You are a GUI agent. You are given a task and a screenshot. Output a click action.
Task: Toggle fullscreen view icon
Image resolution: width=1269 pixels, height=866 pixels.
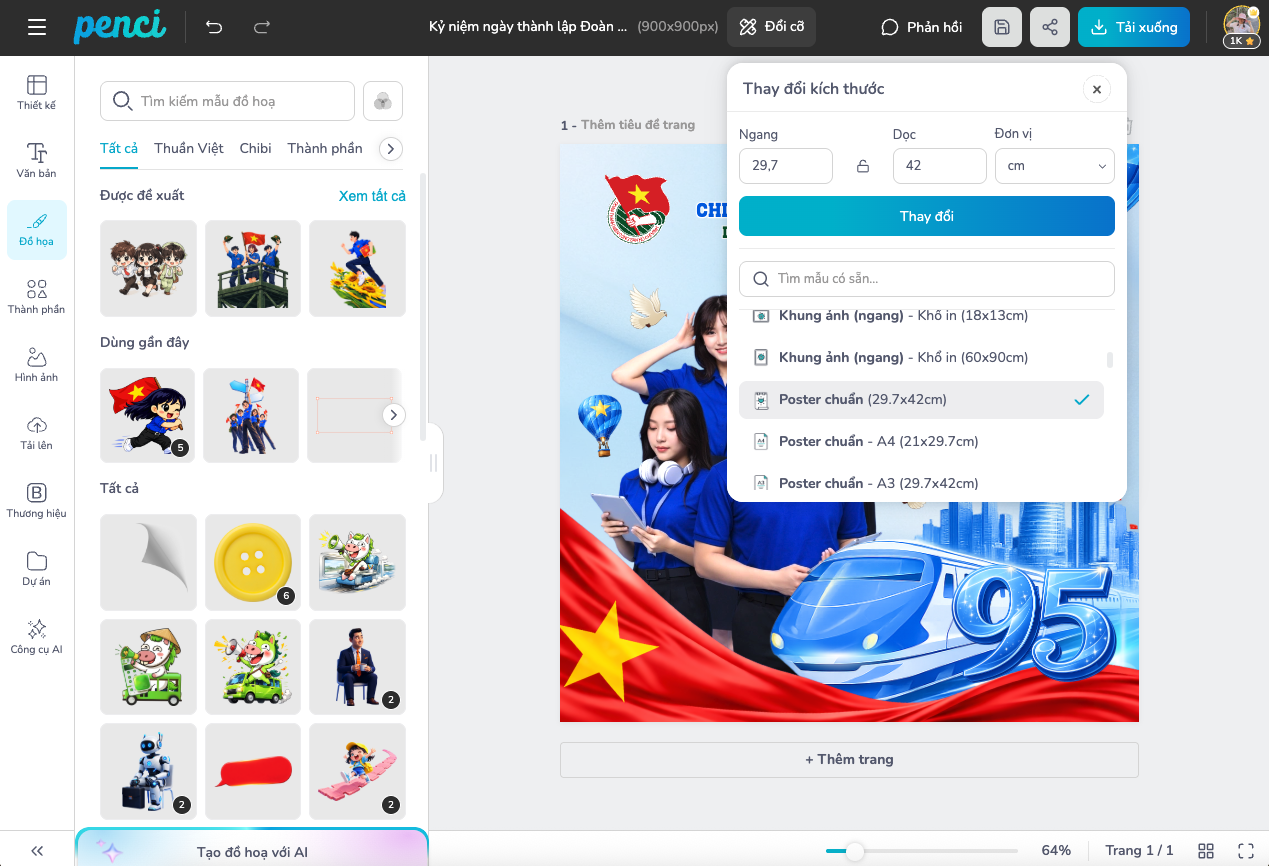pyautogui.click(x=1246, y=850)
